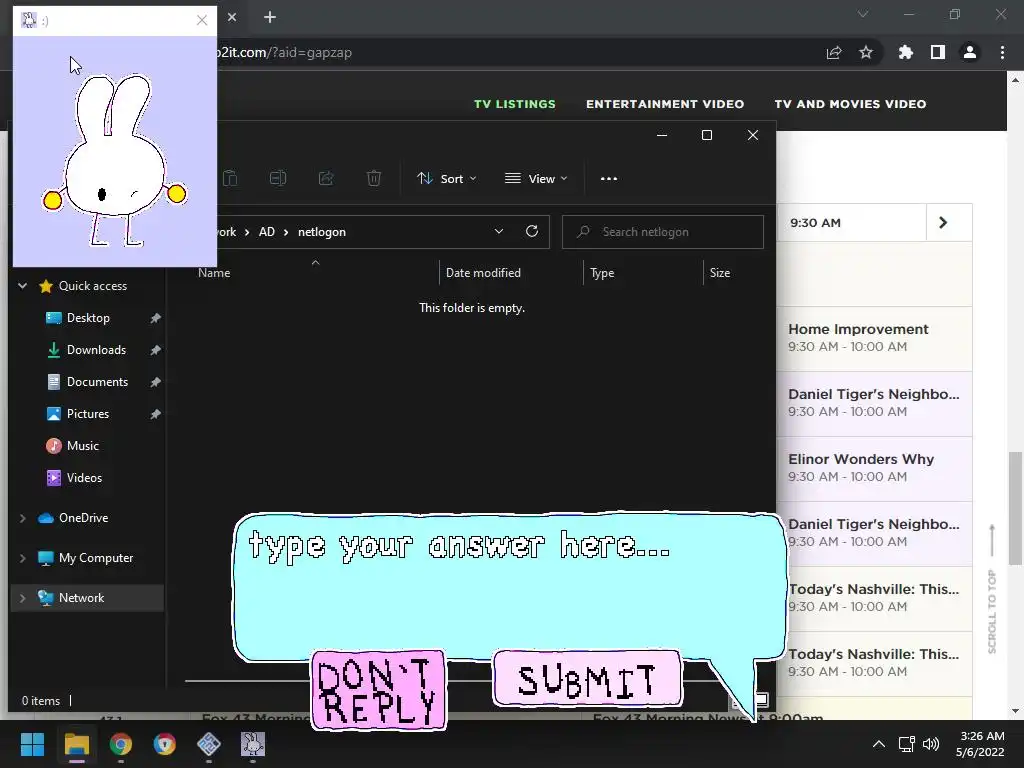
Task: Open volume control in system tray
Action: point(931,744)
